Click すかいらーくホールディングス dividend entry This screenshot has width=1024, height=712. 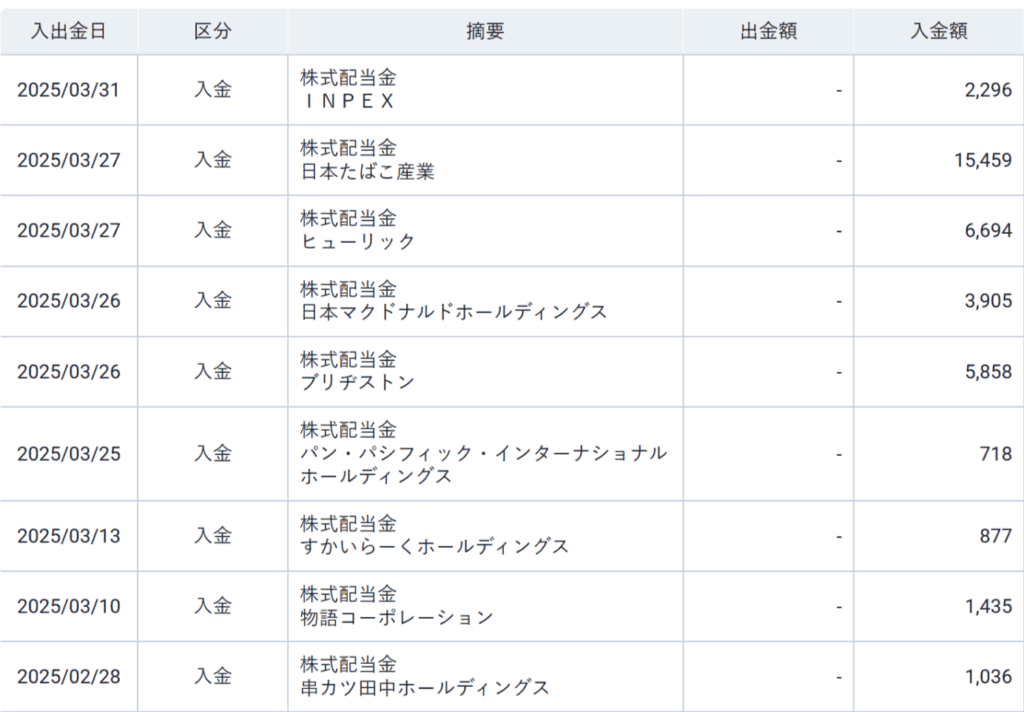coord(434,546)
